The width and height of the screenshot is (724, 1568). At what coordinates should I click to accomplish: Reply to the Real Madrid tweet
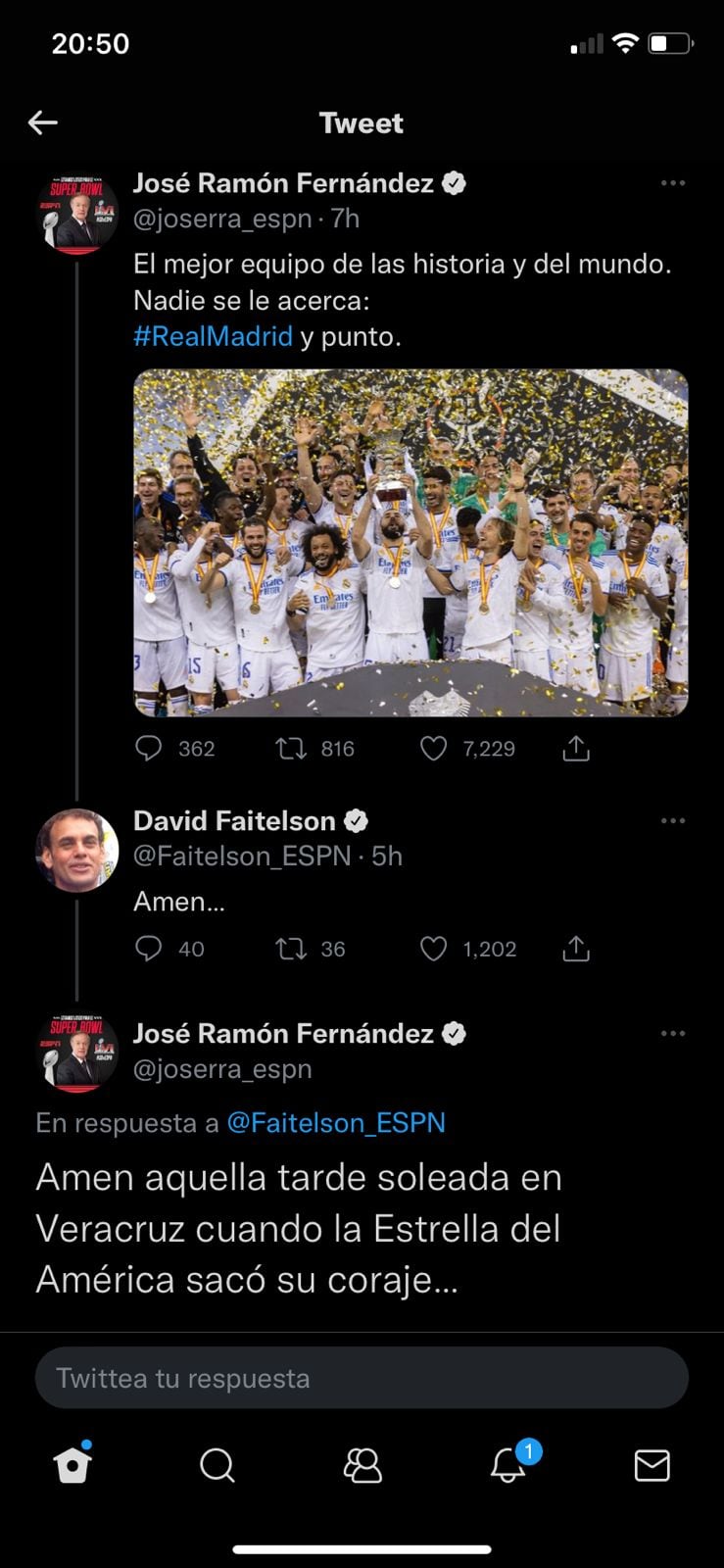[148, 749]
